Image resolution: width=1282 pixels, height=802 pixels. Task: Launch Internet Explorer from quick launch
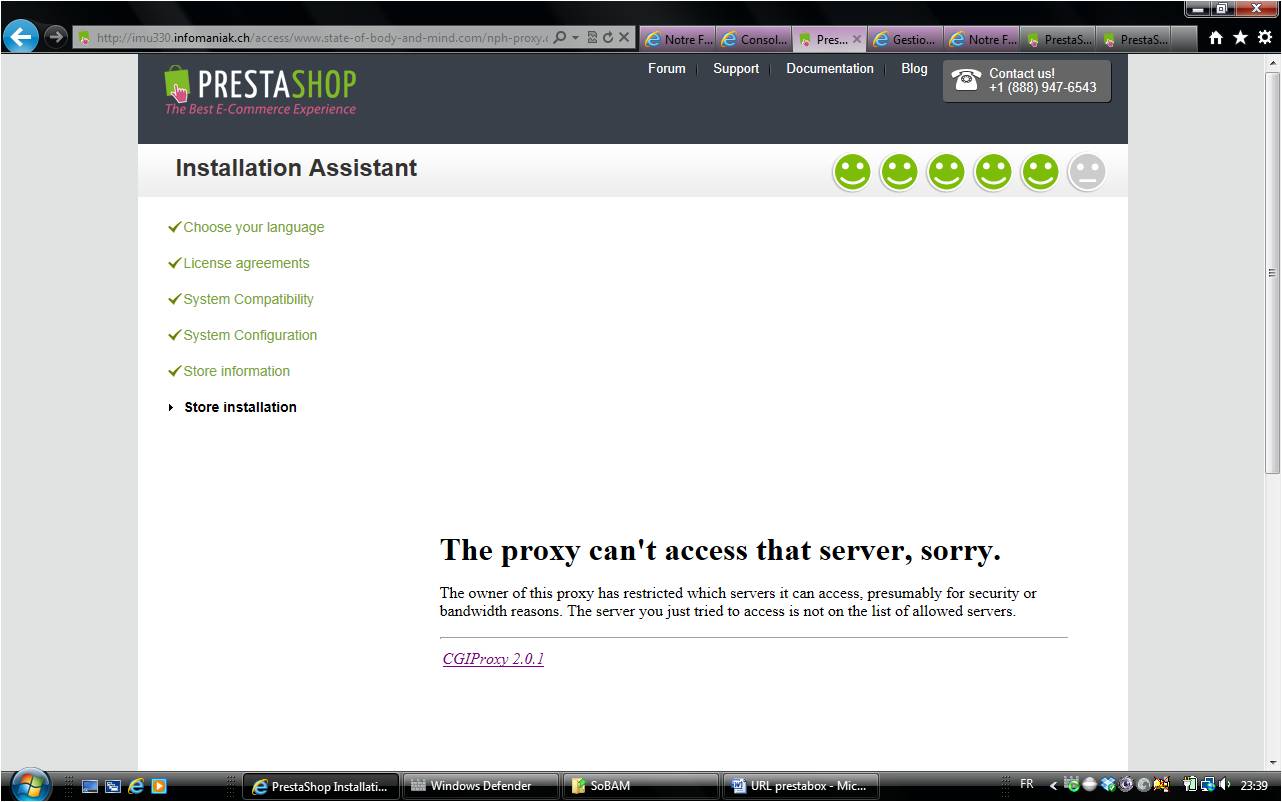tap(136, 786)
